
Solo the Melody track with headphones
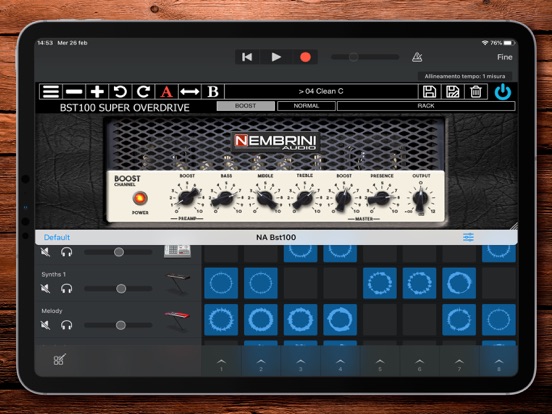[x=67, y=325]
